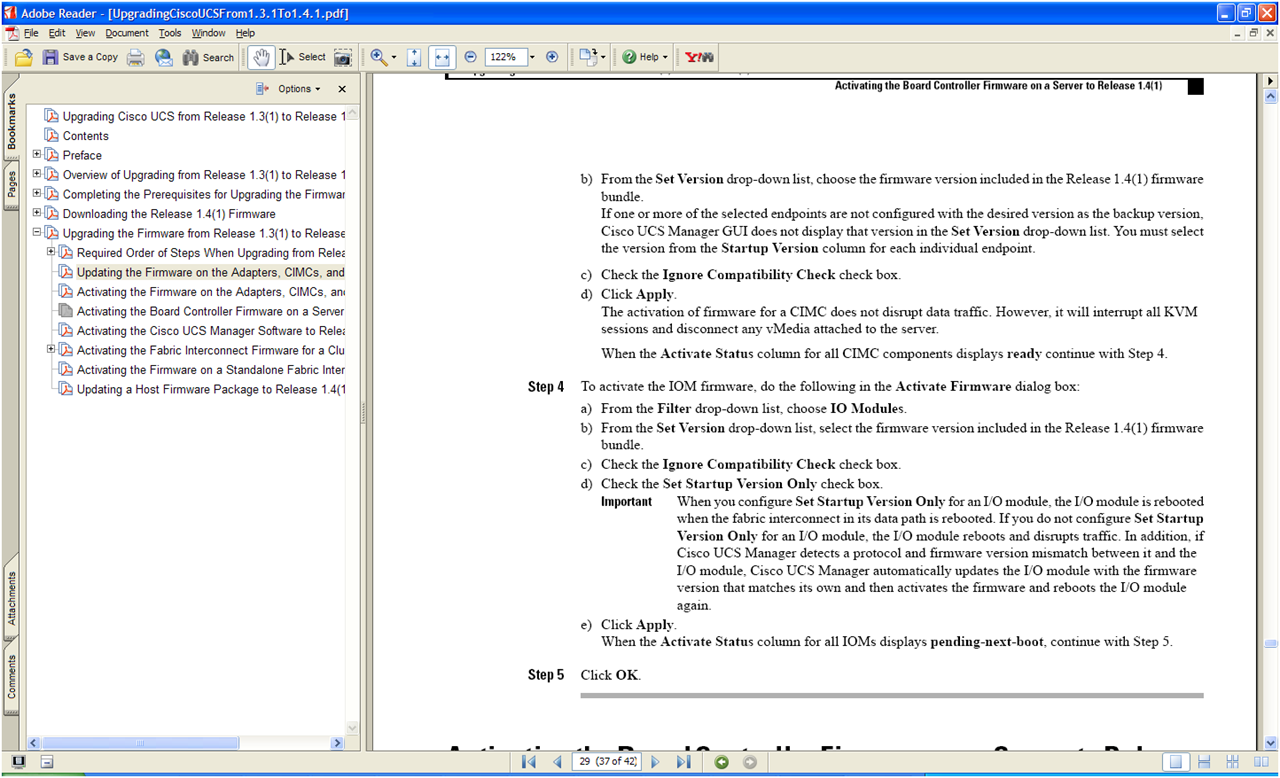Click the page number input field
The image size is (1280, 778).
(x=608, y=762)
